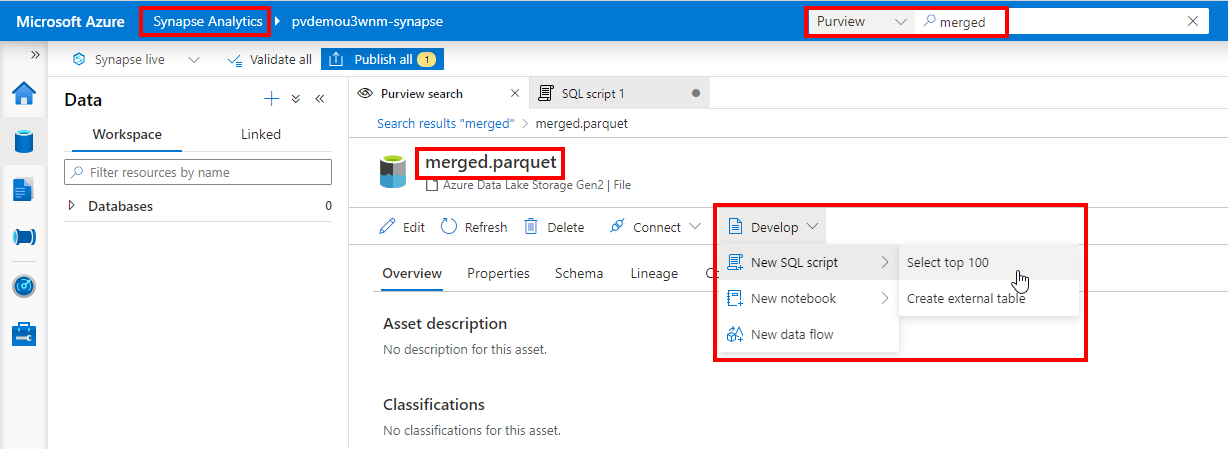Click the Classifications heading
The image size is (1228, 449).
(x=434, y=404)
